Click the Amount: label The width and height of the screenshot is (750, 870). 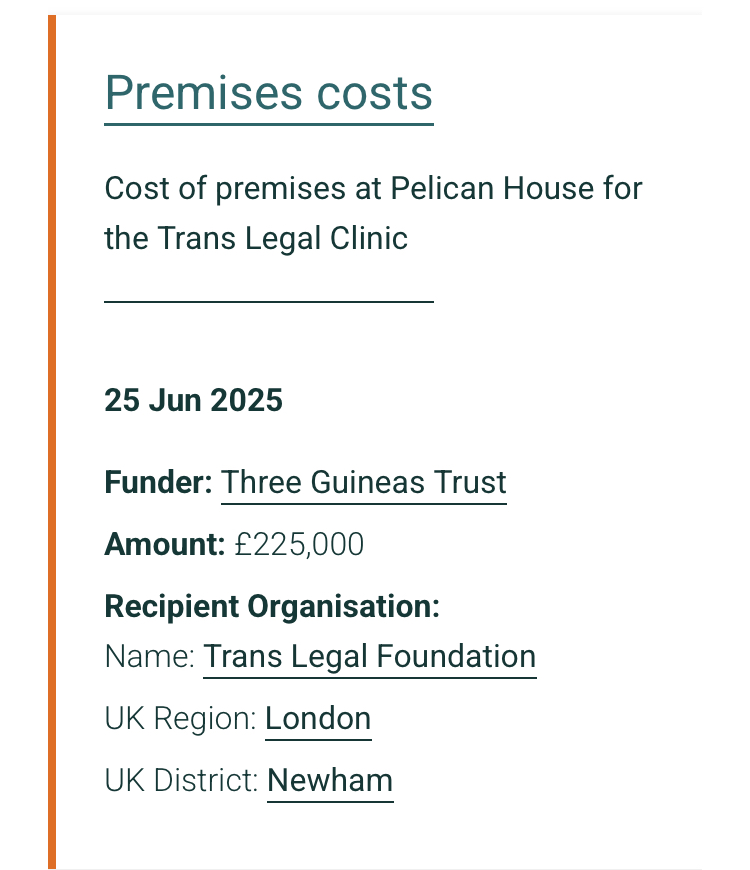click(x=164, y=545)
